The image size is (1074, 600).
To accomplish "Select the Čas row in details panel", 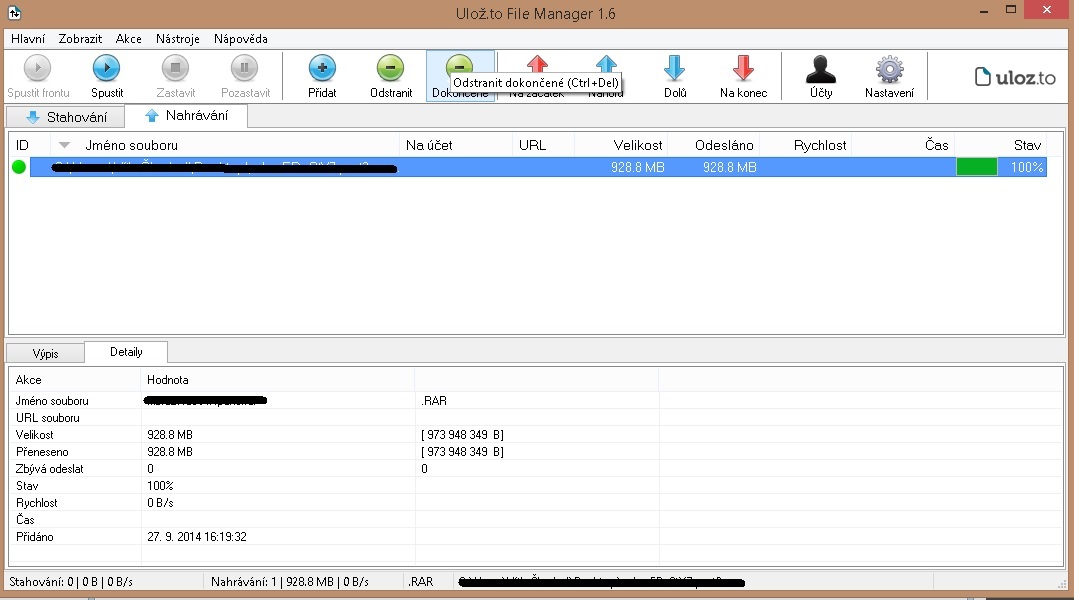I will coord(25,520).
